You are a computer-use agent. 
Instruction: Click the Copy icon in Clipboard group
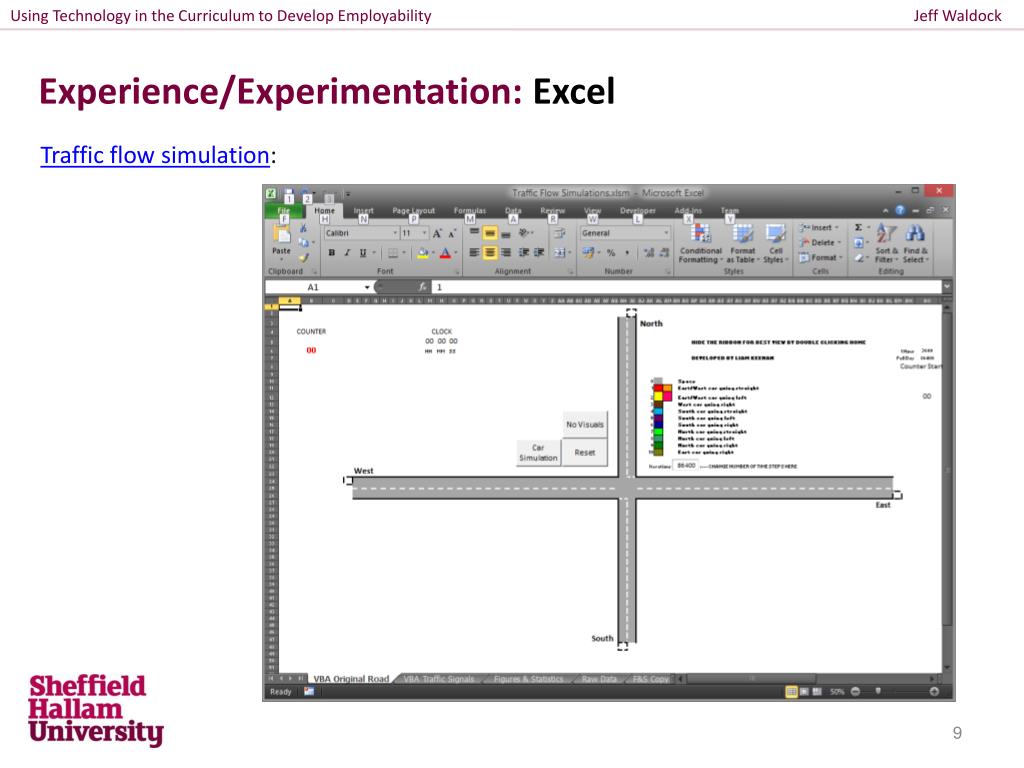[x=304, y=242]
